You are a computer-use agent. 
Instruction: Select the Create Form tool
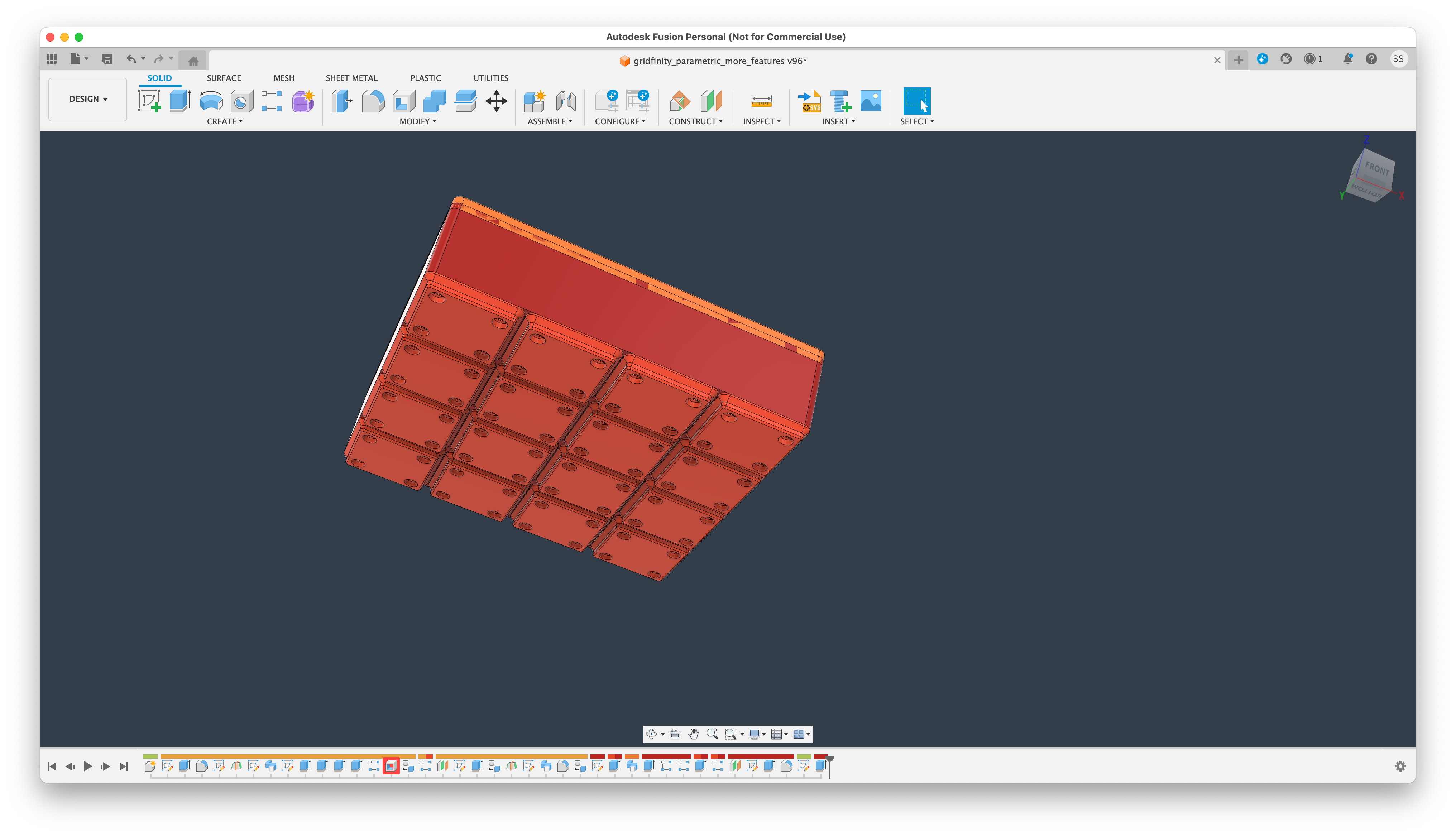(x=303, y=101)
